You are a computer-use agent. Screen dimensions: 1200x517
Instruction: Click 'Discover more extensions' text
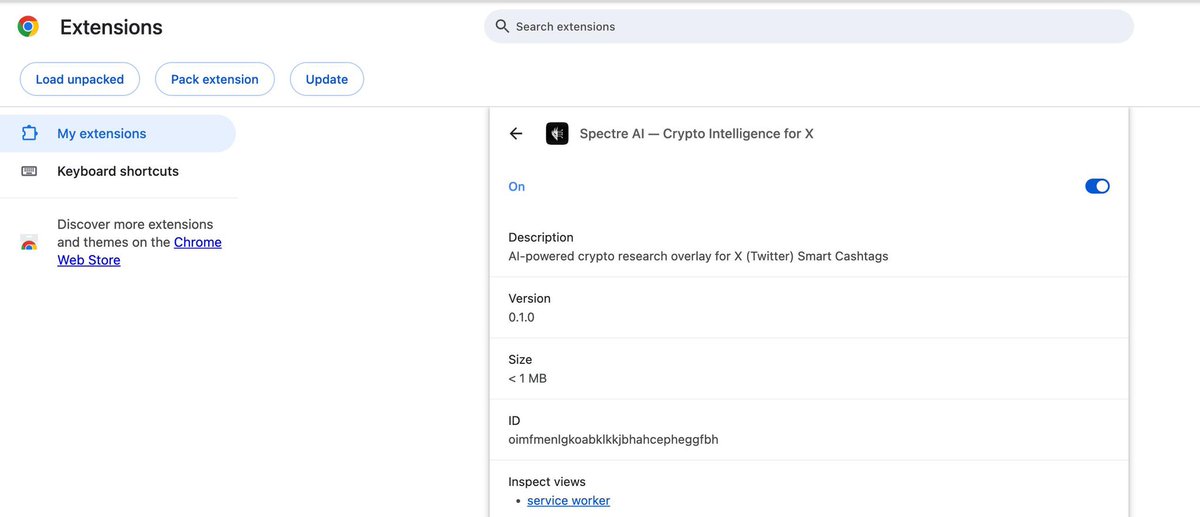tap(135, 224)
